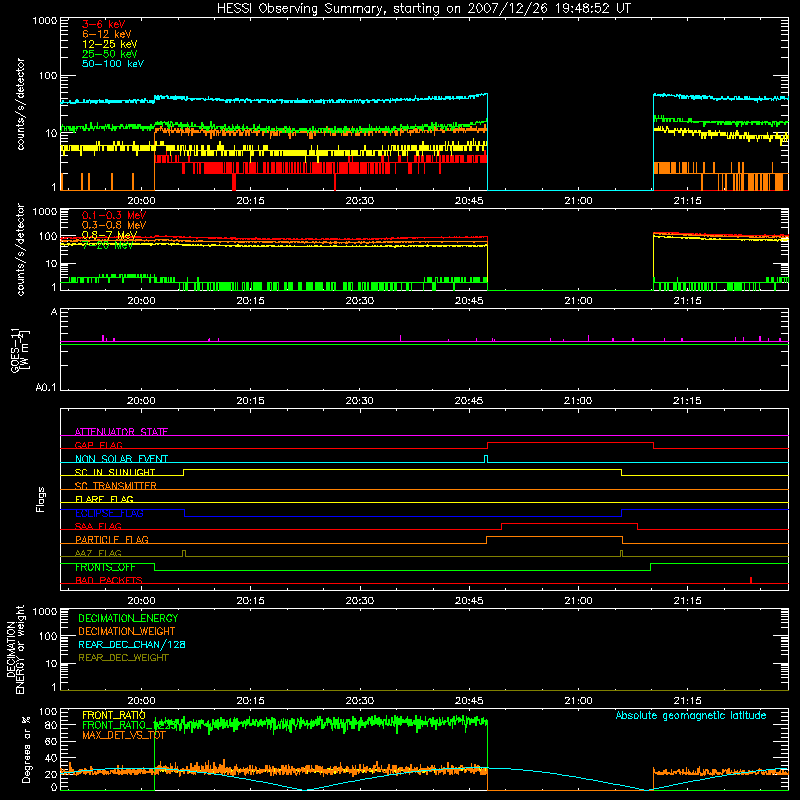Select the ATTENUATOR_STATE flag label
The height and width of the screenshot is (800, 800).
click(x=121, y=432)
